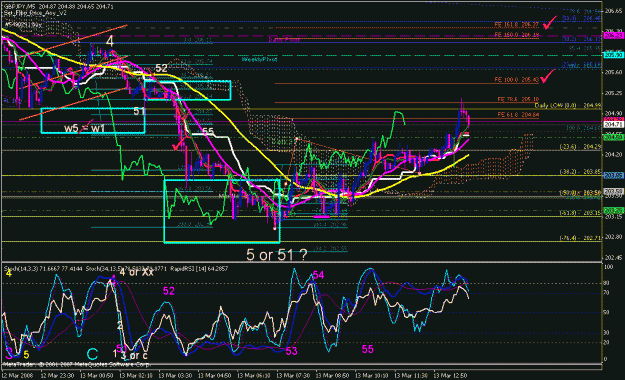Click the 204.90 value on price scale

(x=613, y=114)
